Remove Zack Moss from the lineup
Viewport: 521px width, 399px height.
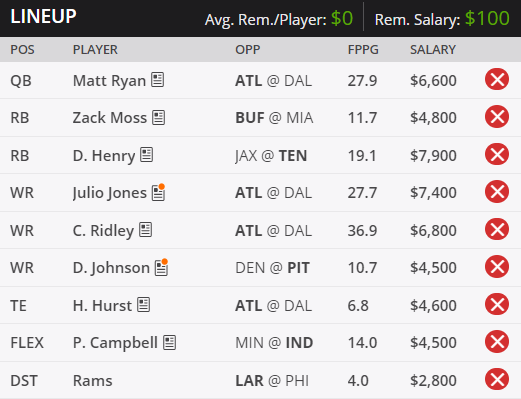pyautogui.click(x=497, y=117)
